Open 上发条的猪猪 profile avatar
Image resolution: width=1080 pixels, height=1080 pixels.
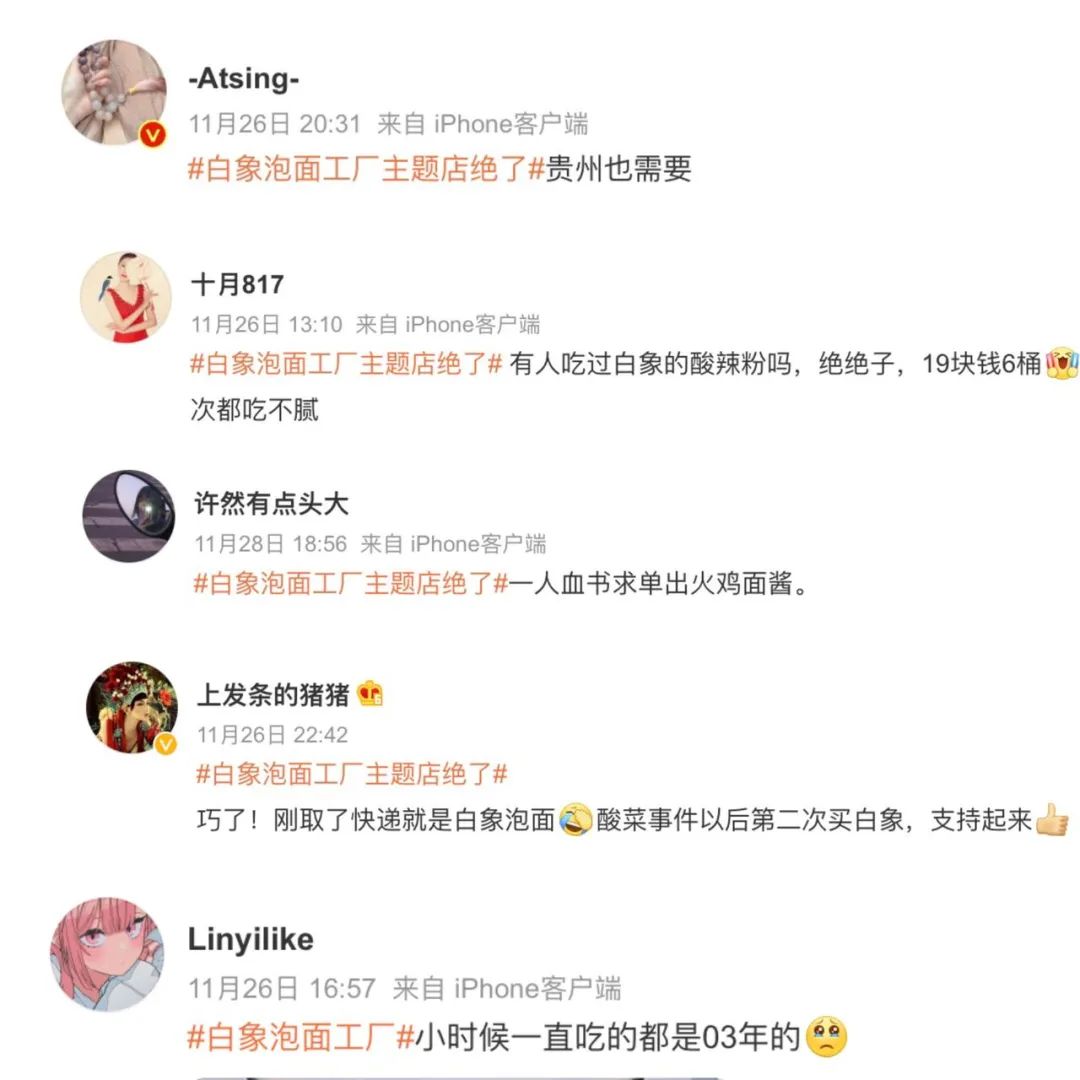(x=132, y=707)
